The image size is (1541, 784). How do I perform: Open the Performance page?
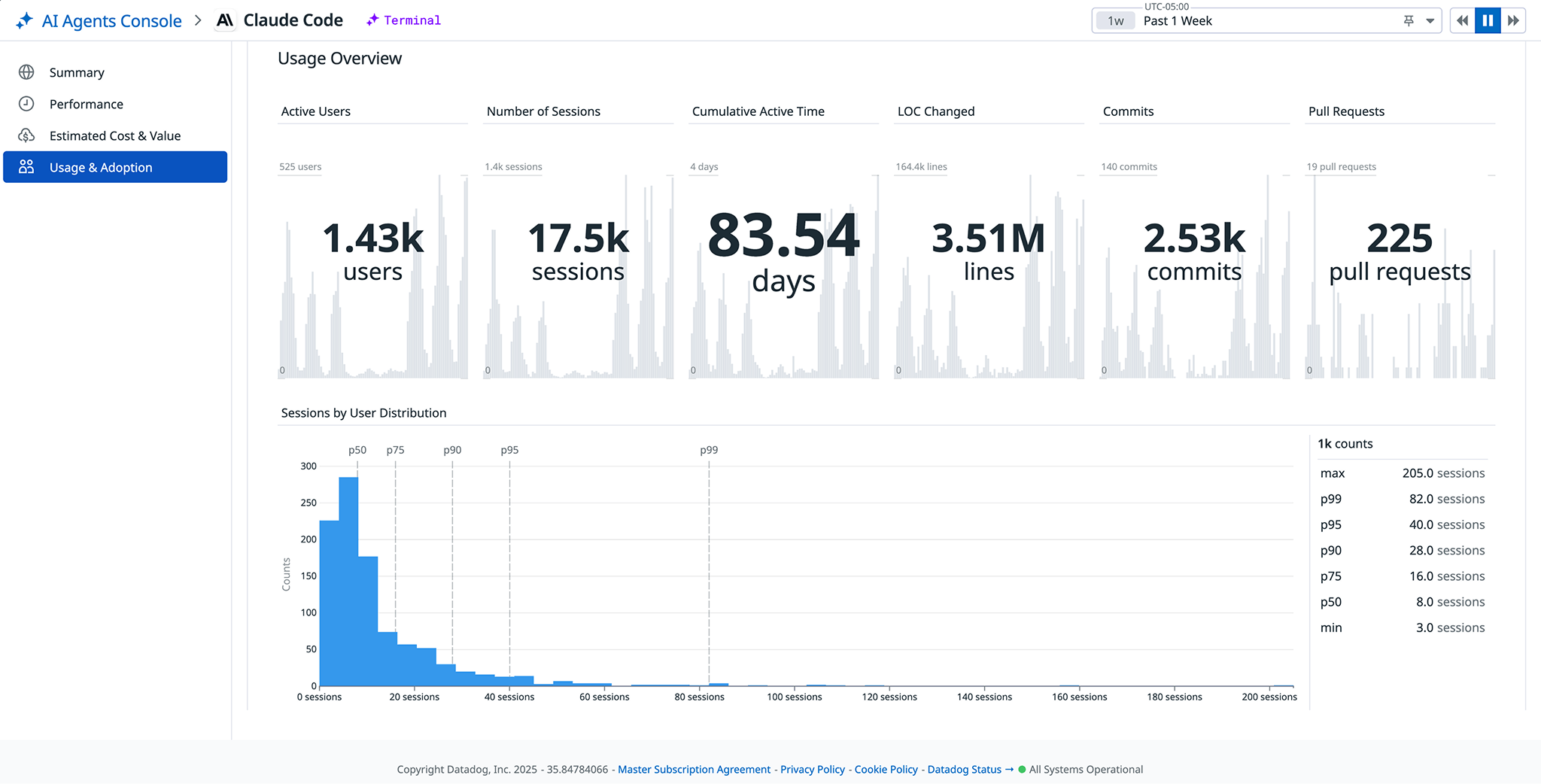coord(86,104)
